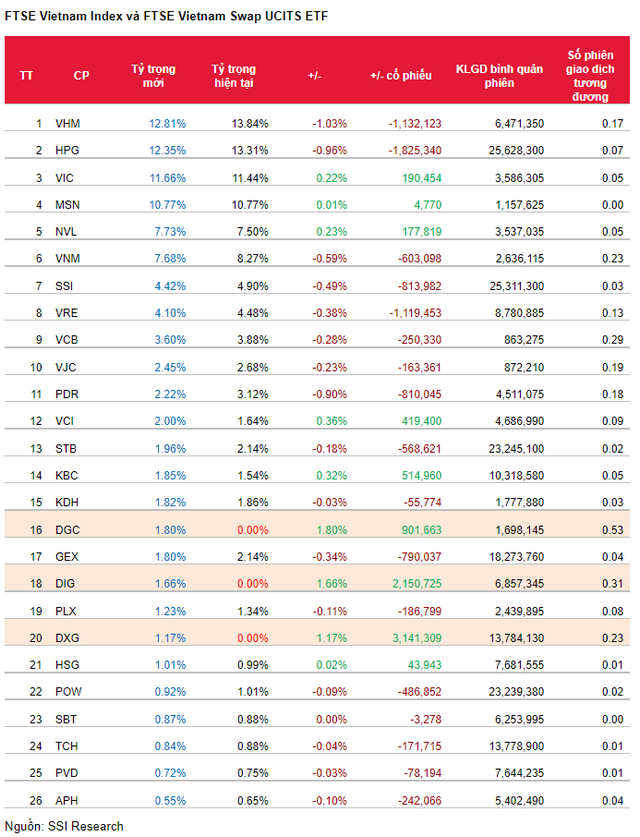The image size is (640, 837).
Task: Click the 'Nguồn: SSI Research' source text
Action: [x=64, y=826]
